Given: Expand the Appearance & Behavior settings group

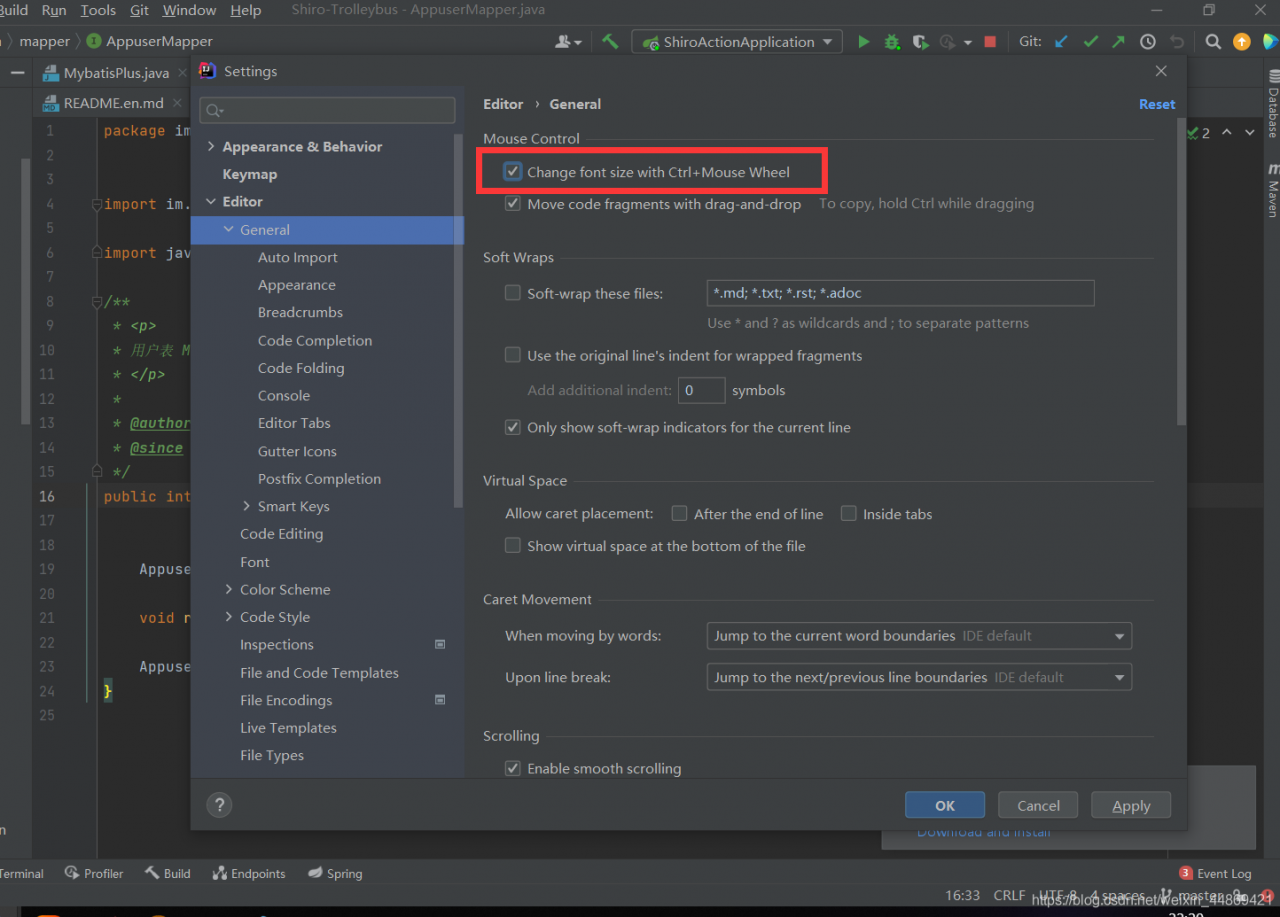Looking at the screenshot, I should click(211, 146).
